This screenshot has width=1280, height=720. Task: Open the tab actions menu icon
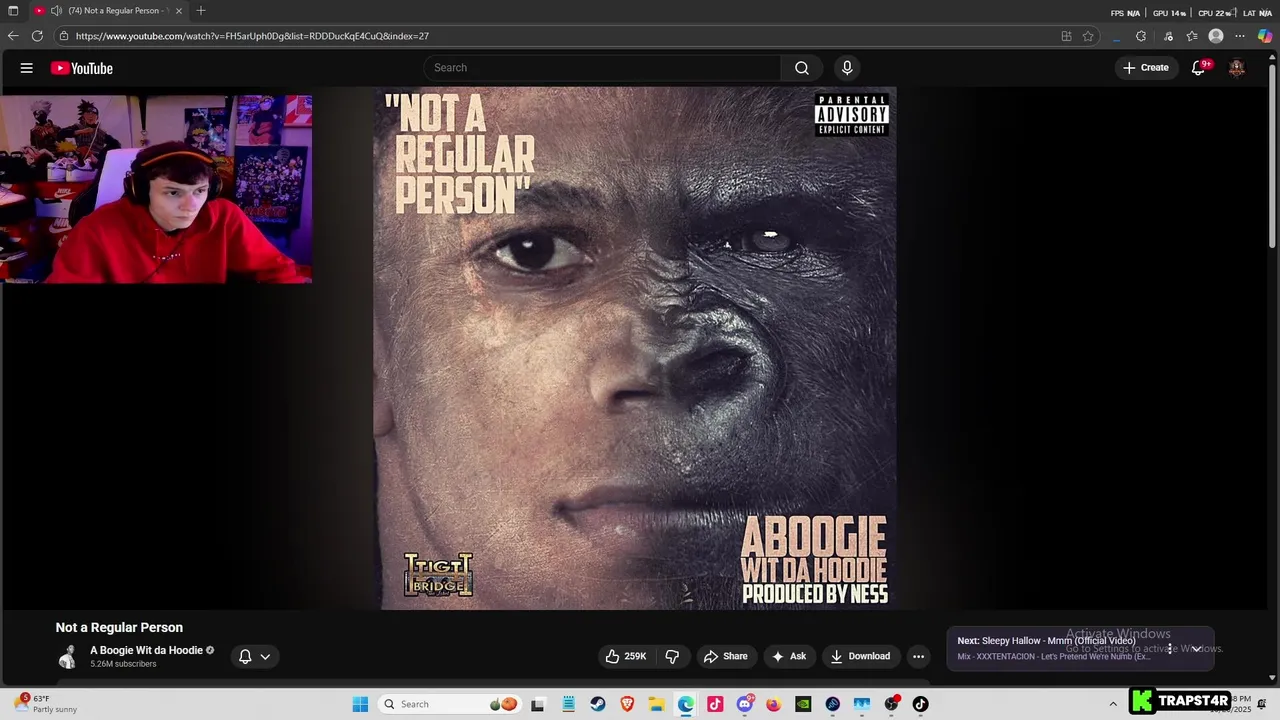click(13, 11)
